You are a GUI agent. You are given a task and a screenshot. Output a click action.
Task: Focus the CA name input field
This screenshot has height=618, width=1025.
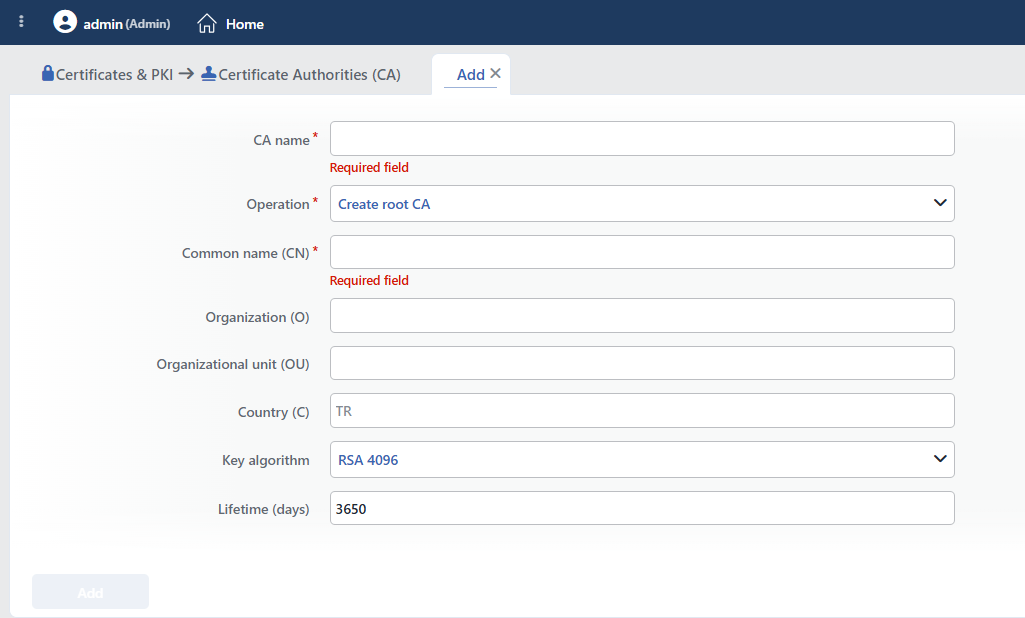click(642, 139)
